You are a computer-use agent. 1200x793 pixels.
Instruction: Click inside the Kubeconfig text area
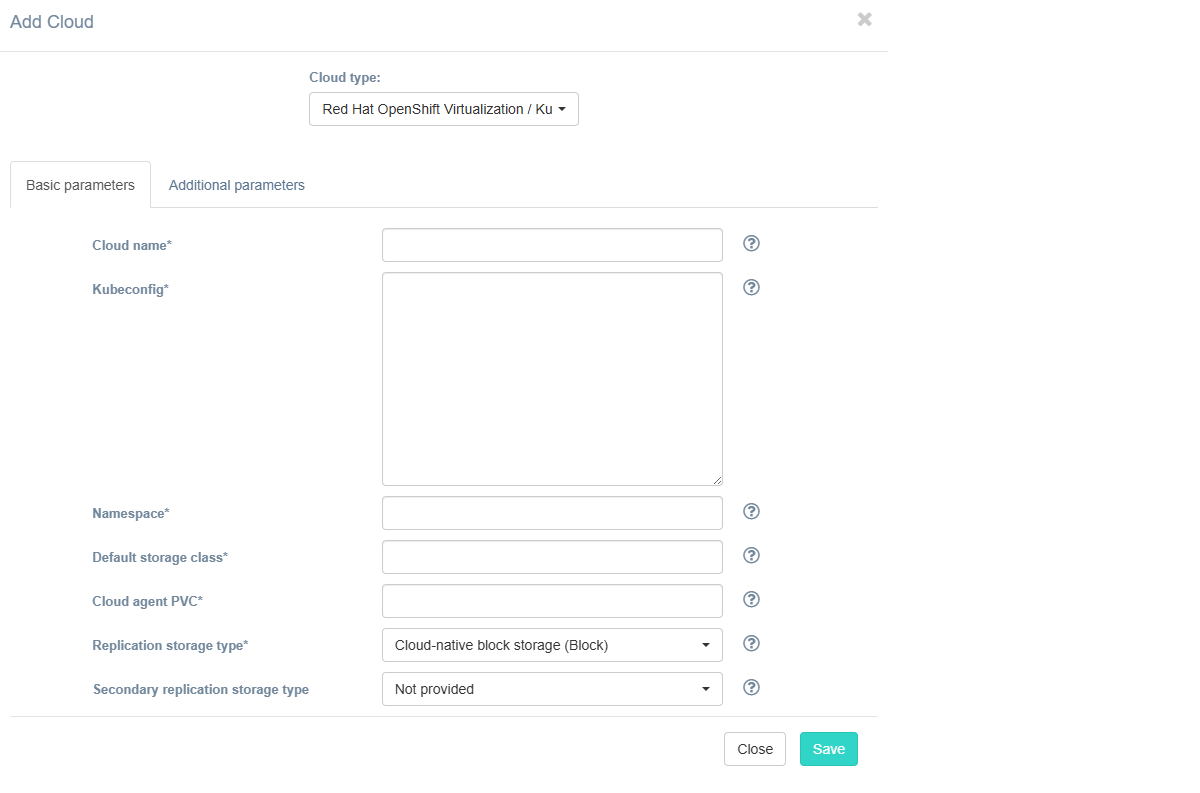(552, 379)
